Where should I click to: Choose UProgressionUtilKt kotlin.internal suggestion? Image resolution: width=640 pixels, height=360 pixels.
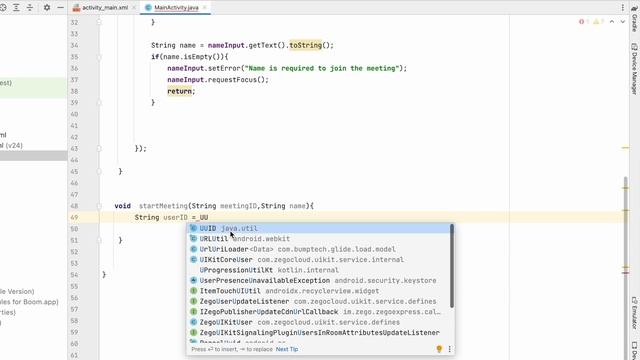tap(319, 270)
